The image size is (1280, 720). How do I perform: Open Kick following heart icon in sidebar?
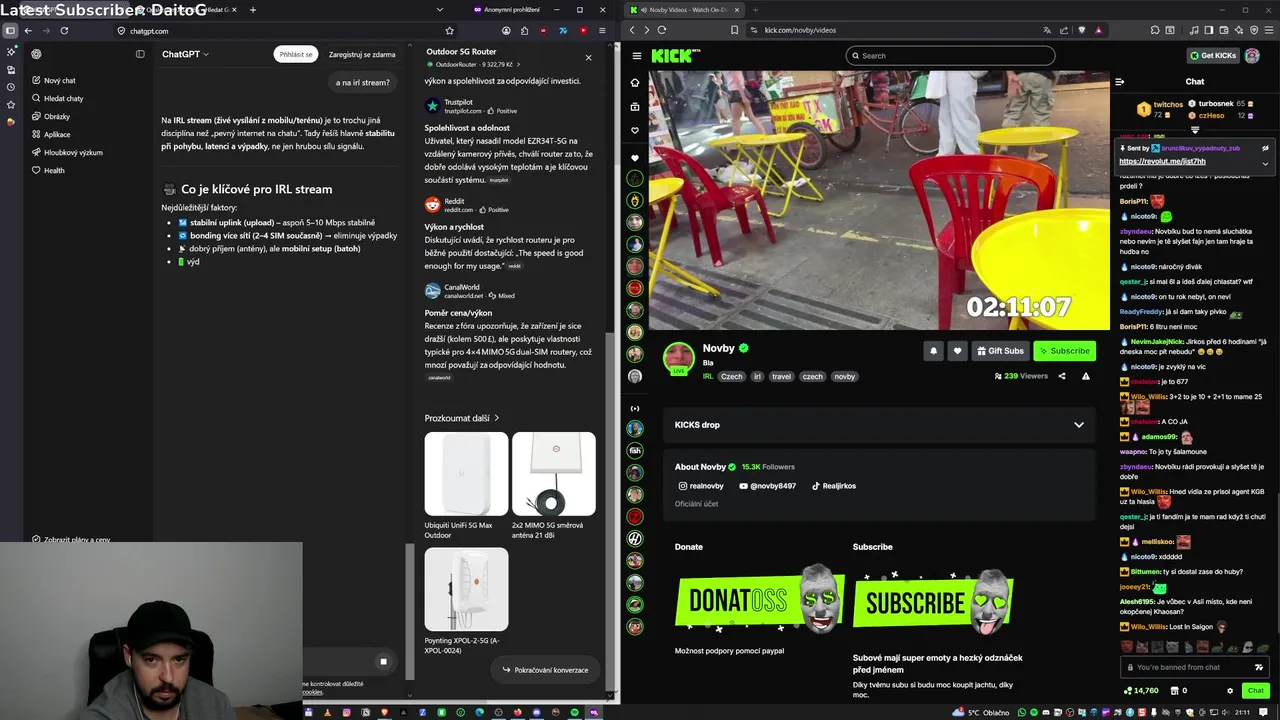pos(635,131)
